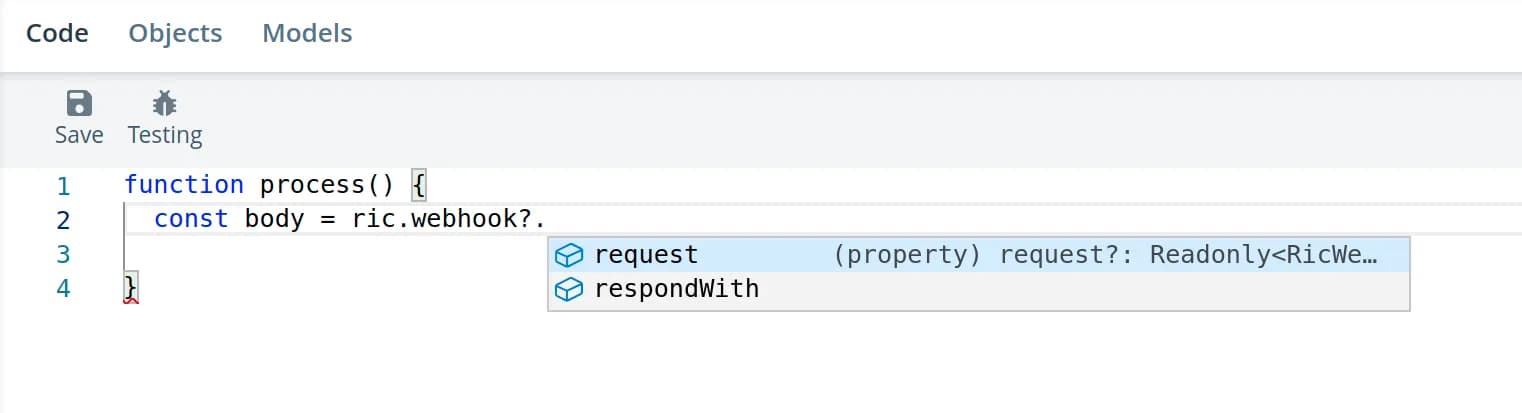Image resolution: width=1522 pixels, height=413 pixels.
Task: Open the Models tab
Action: pyautogui.click(x=307, y=33)
